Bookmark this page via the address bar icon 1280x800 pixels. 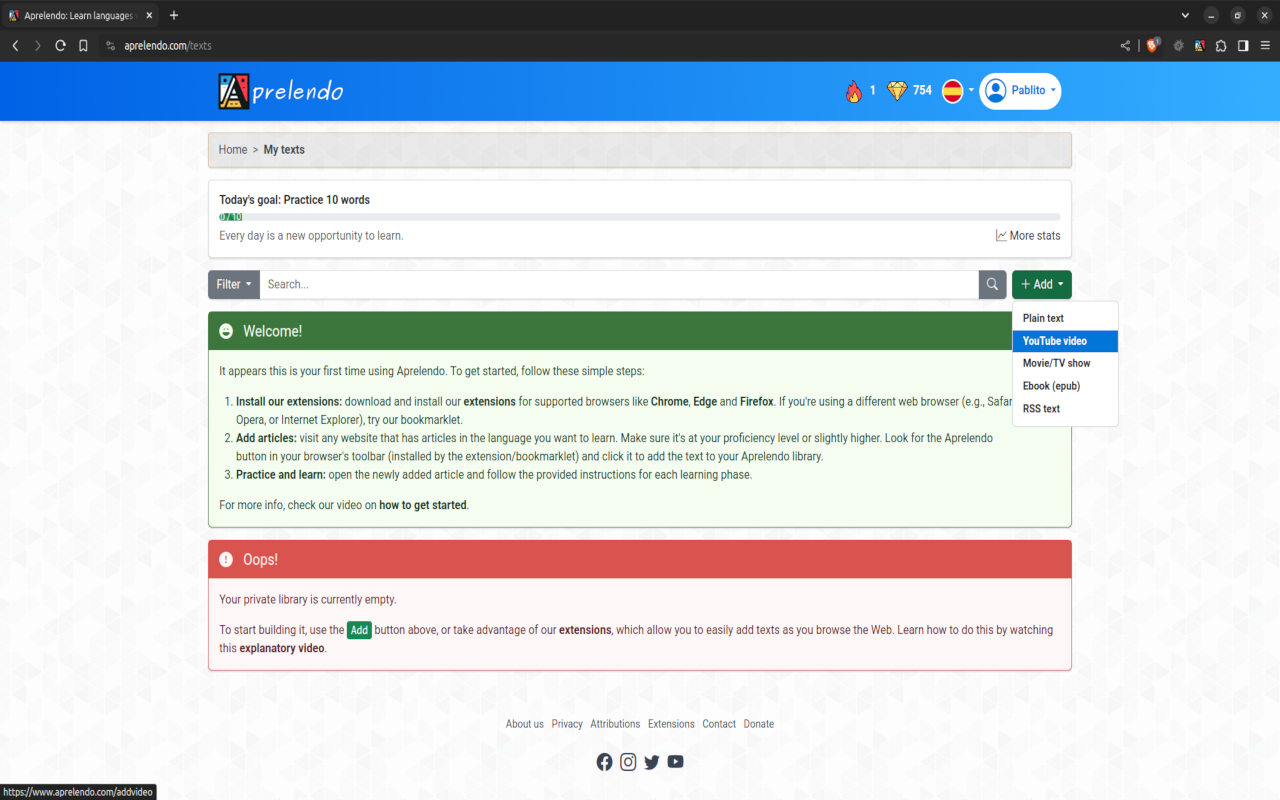click(83, 45)
